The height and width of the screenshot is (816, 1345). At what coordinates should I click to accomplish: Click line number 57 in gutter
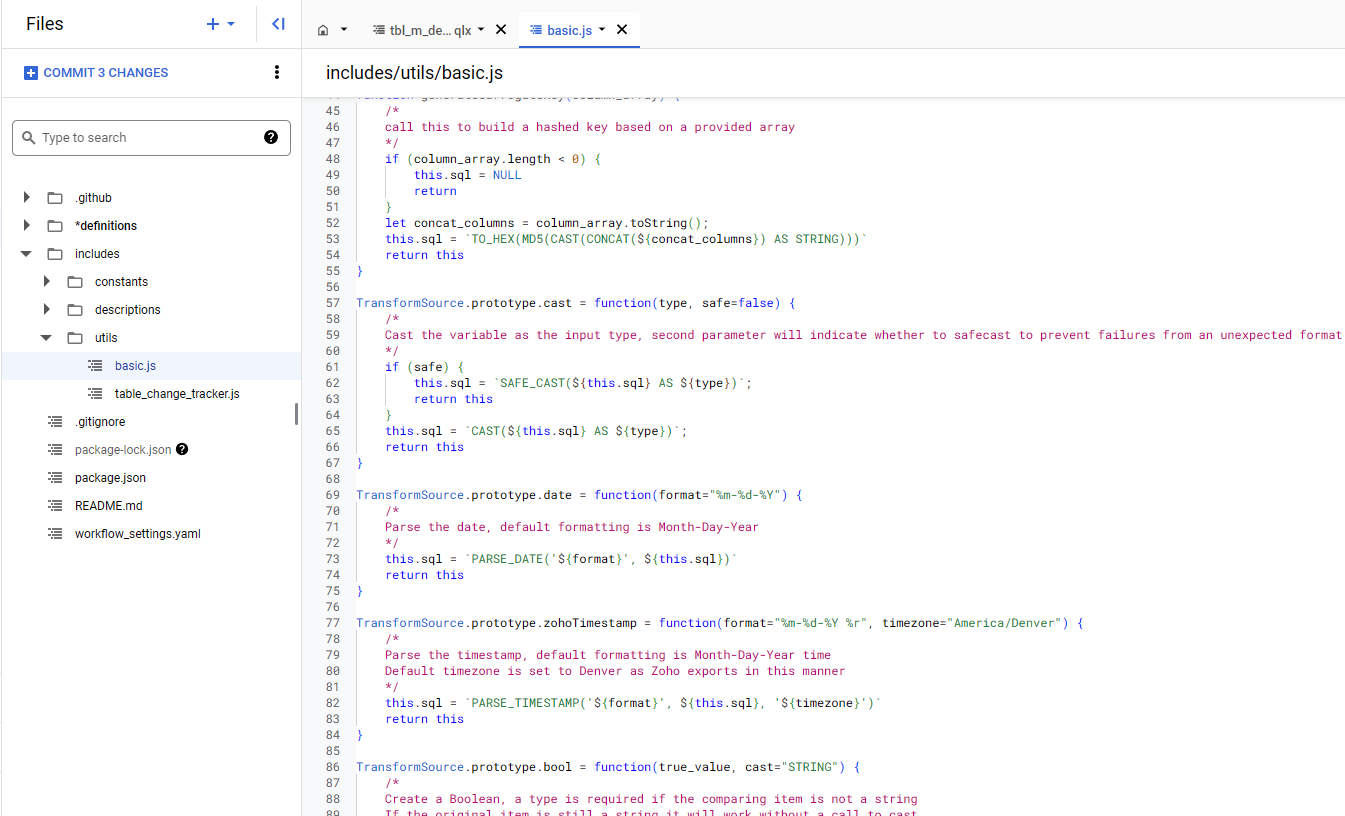tap(333, 303)
